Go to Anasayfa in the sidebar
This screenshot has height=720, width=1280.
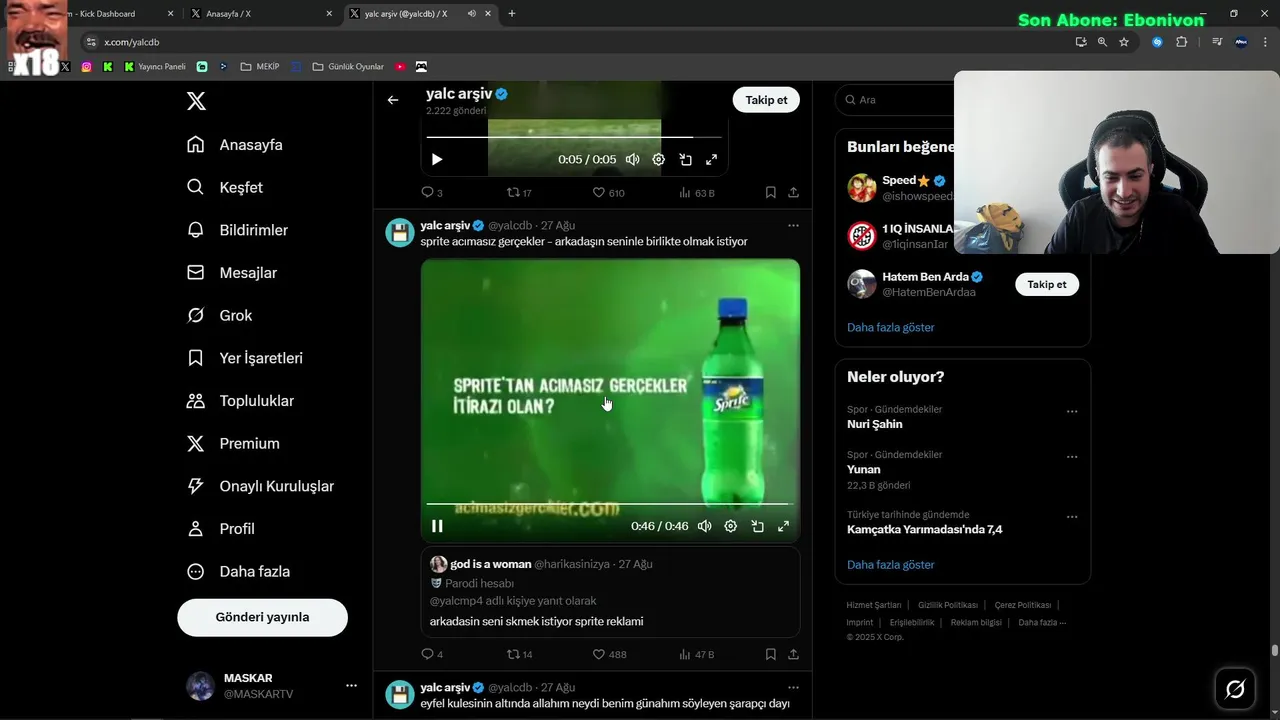tap(235, 145)
